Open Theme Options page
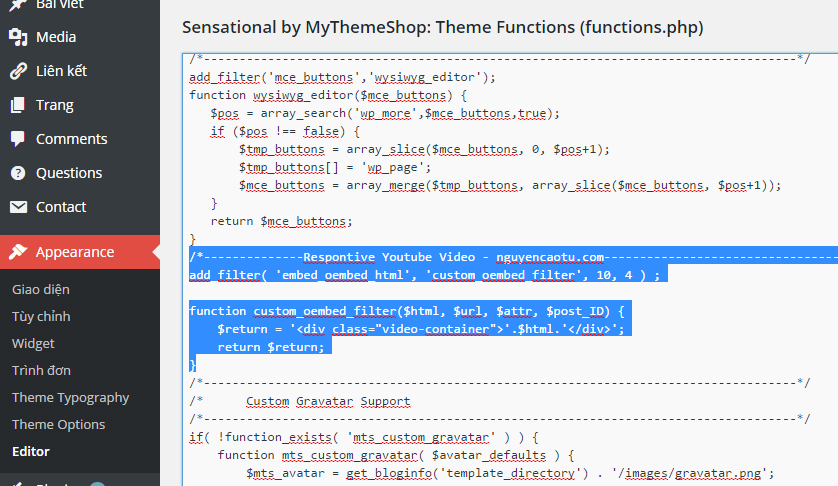Screen dimensions: 838x486 tap(58, 425)
